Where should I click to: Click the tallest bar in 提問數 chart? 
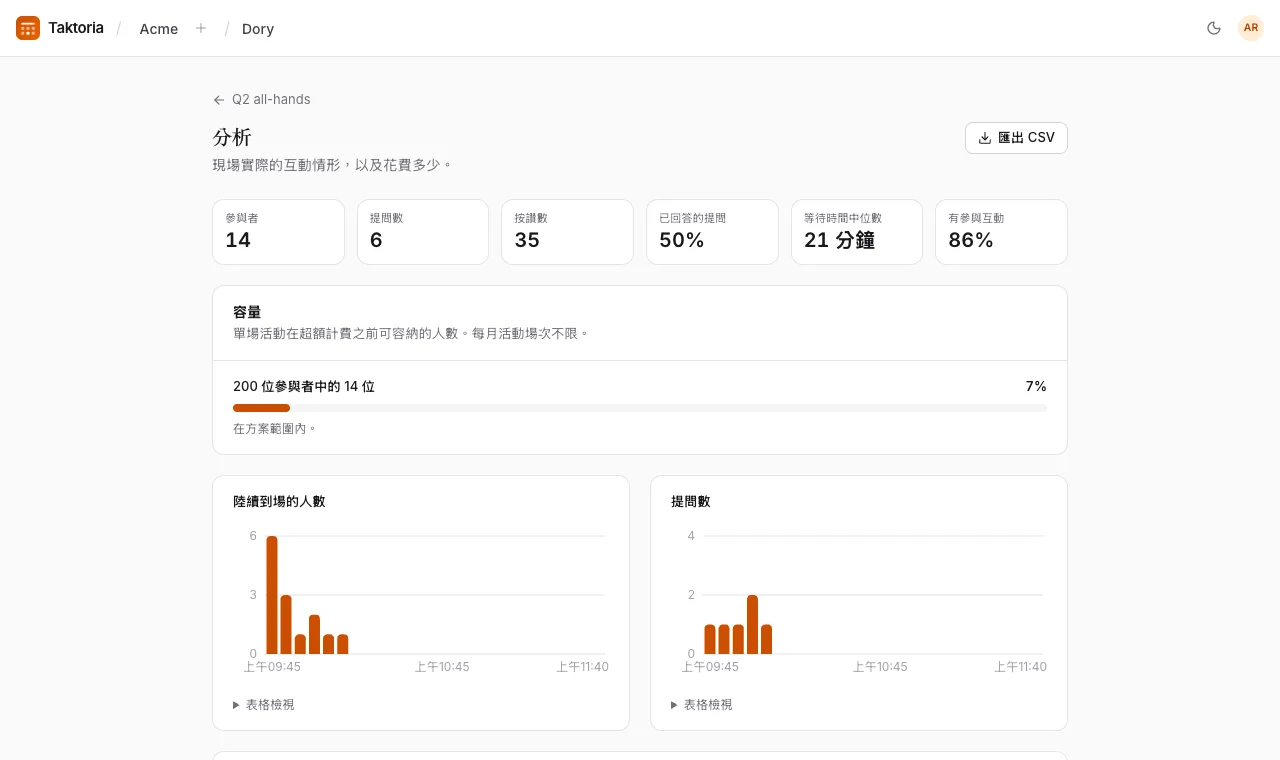[x=752, y=624]
